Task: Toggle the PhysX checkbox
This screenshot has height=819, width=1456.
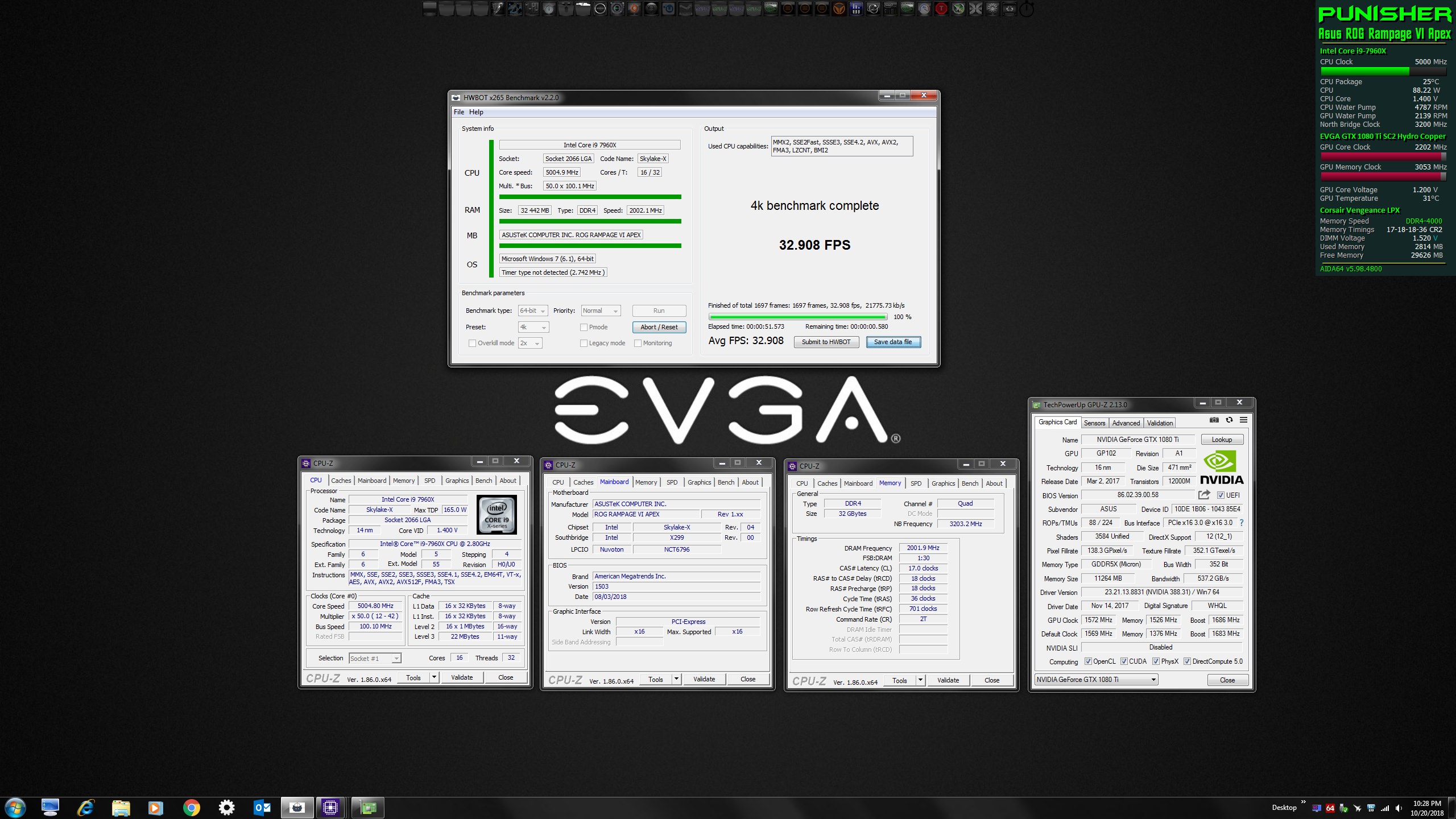Action: [x=1156, y=661]
